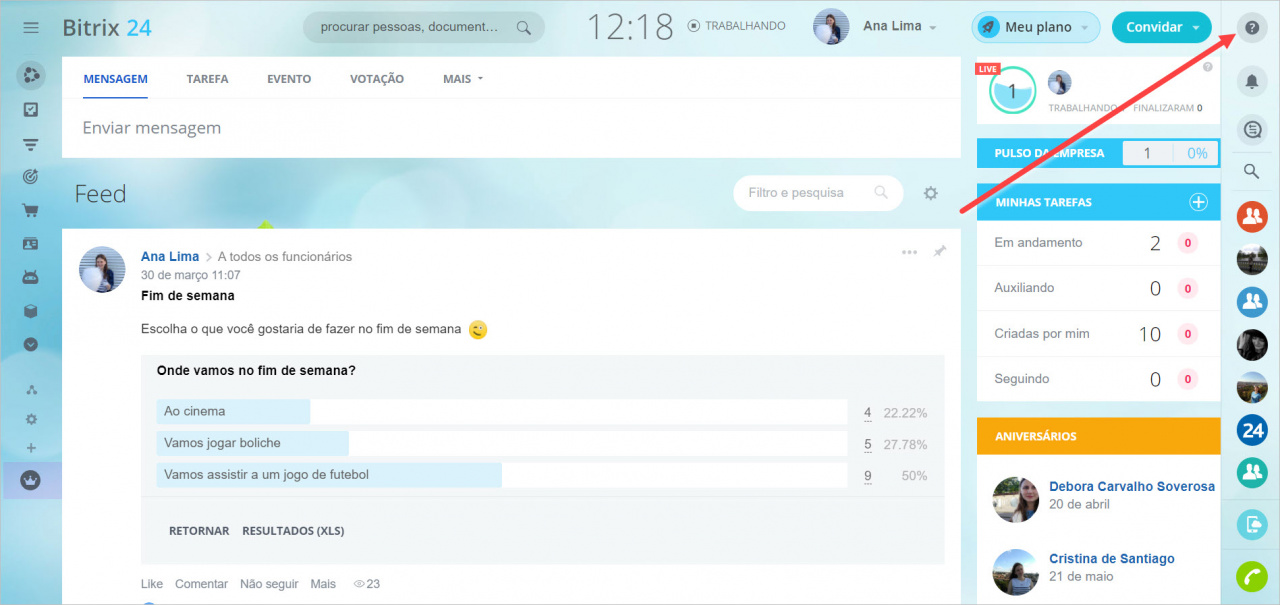Open the shopping cart icon in left sidebar
The image size is (1280, 605).
coord(30,209)
